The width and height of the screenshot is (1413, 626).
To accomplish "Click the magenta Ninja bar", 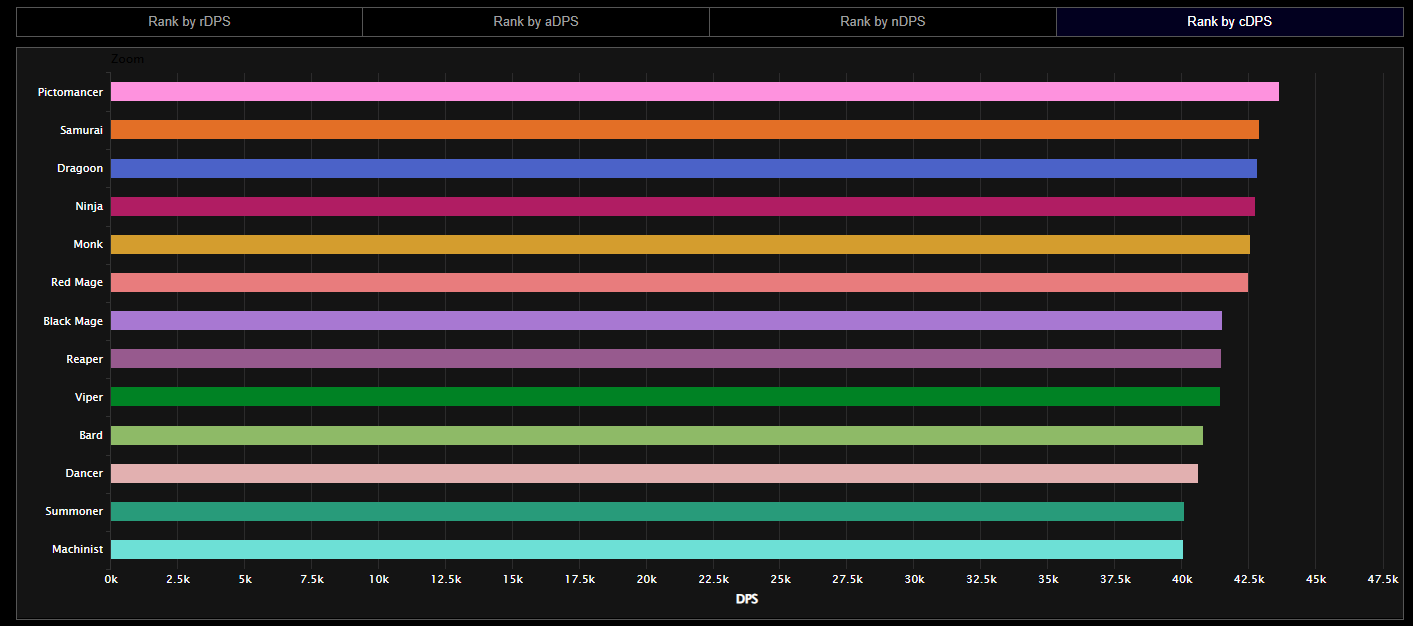I will pyautogui.click(x=683, y=206).
